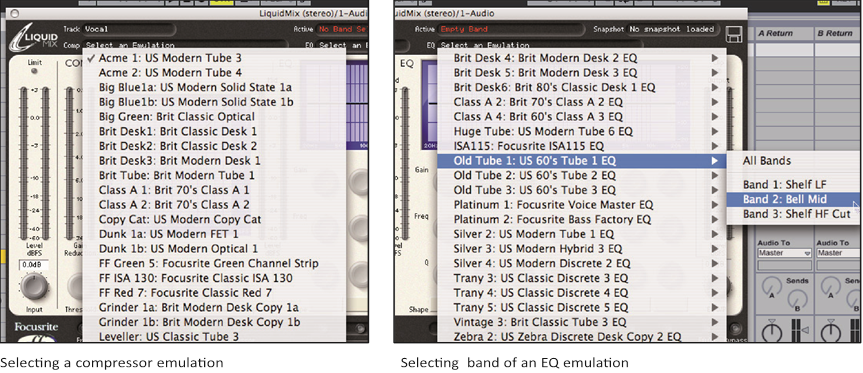Open Silver 2: US Modern Tube 1 EQ

tap(582, 234)
